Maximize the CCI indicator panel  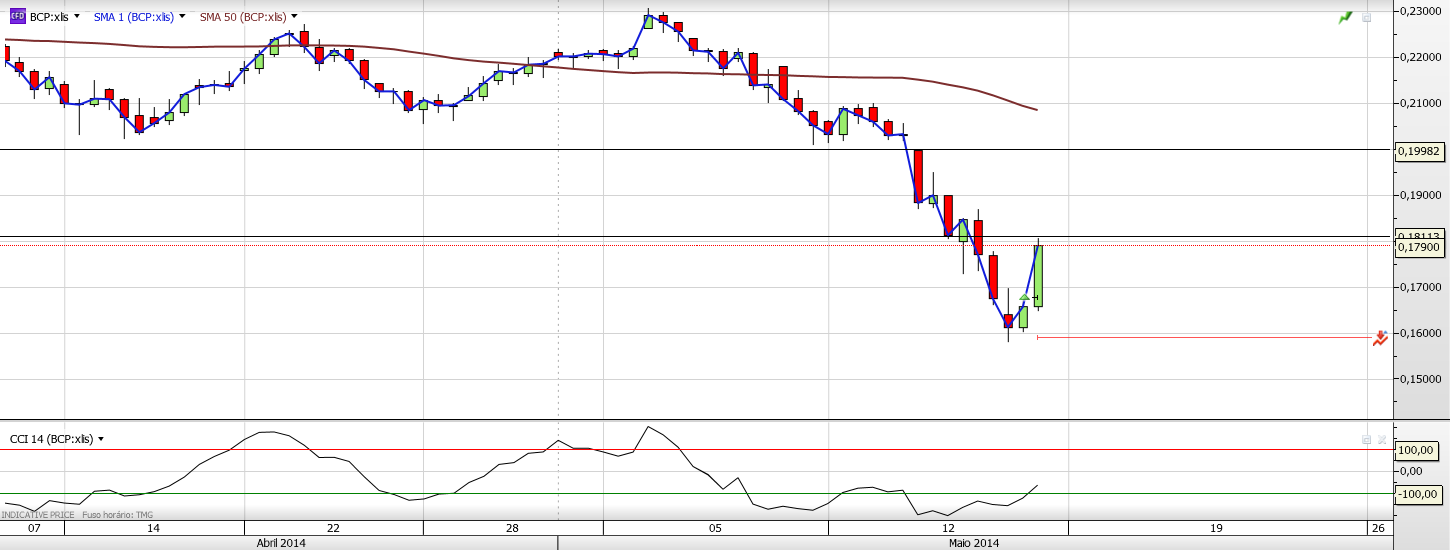pyautogui.click(x=1366, y=439)
